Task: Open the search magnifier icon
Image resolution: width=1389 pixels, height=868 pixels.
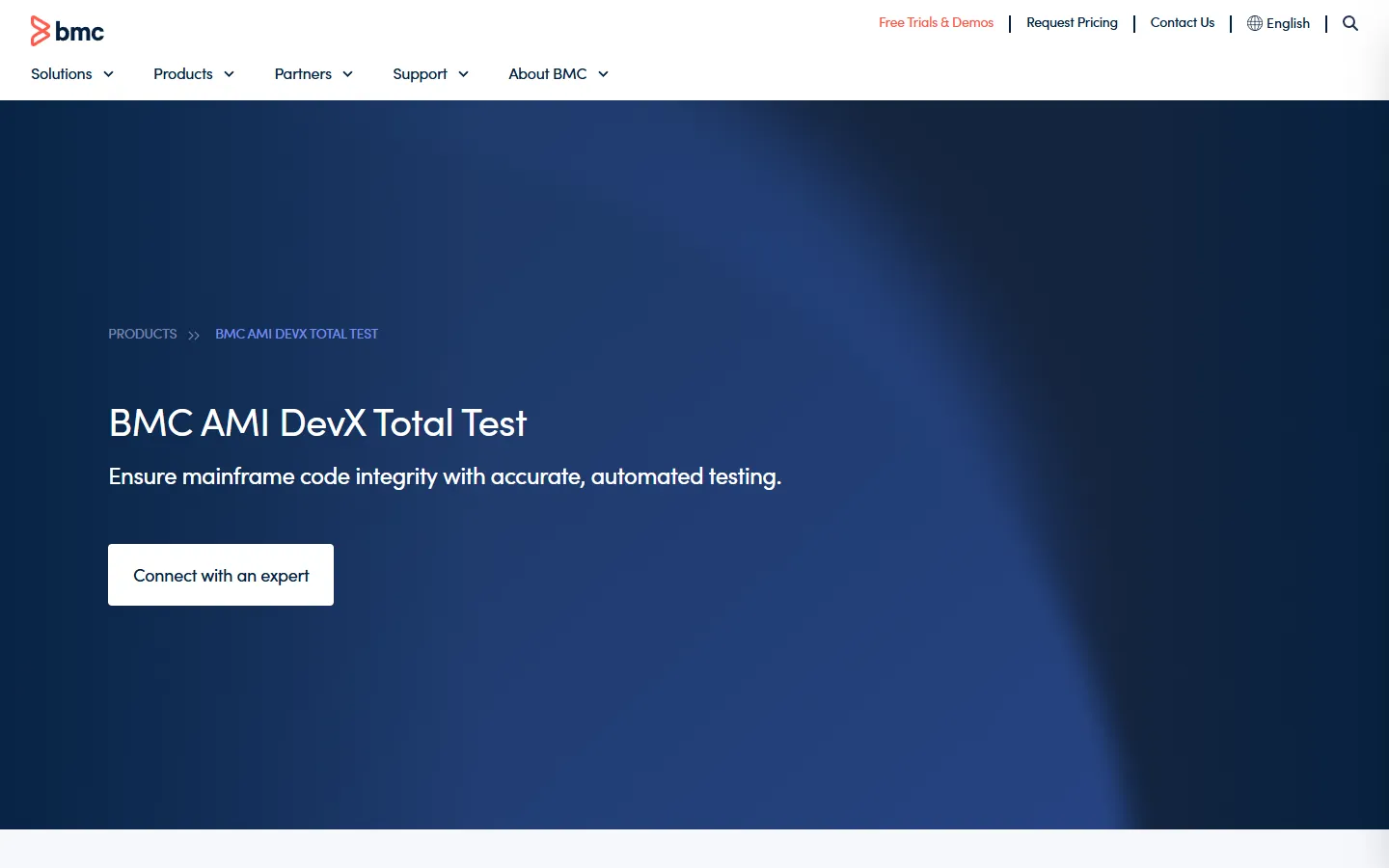Action: pos(1350,23)
